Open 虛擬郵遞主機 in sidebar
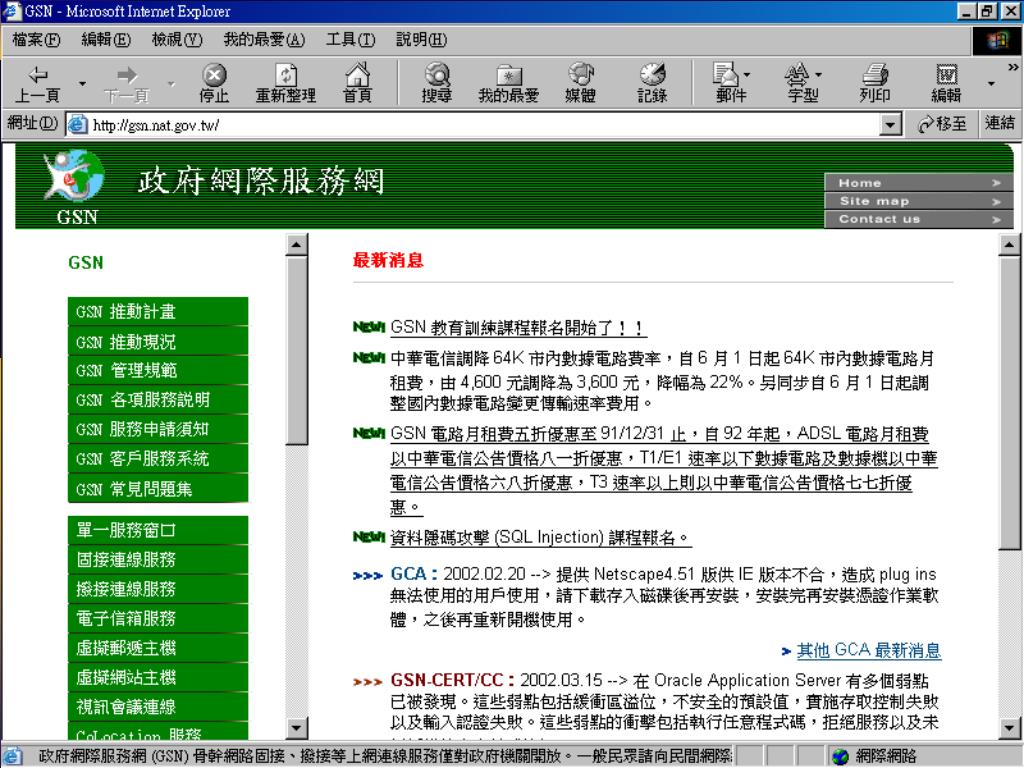 click(158, 648)
